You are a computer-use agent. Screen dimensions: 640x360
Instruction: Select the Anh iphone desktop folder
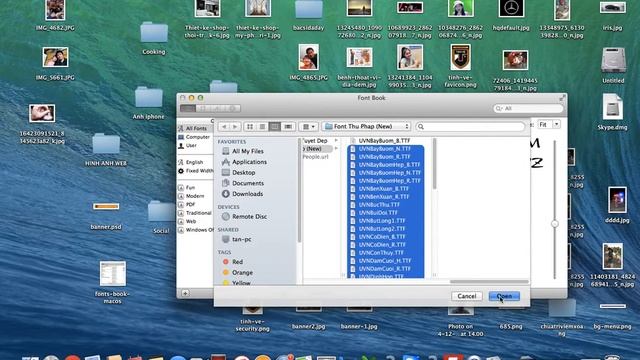[x=149, y=103]
